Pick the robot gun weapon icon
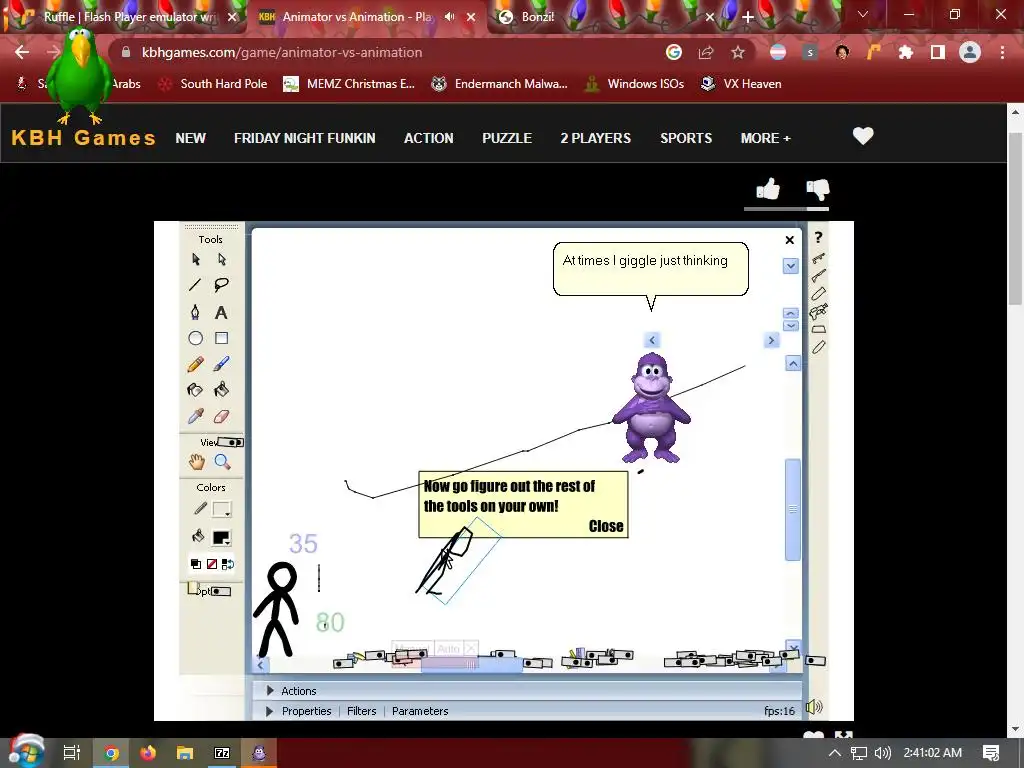The height and width of the screenshot is (768, 1024). tap(818, 311)
